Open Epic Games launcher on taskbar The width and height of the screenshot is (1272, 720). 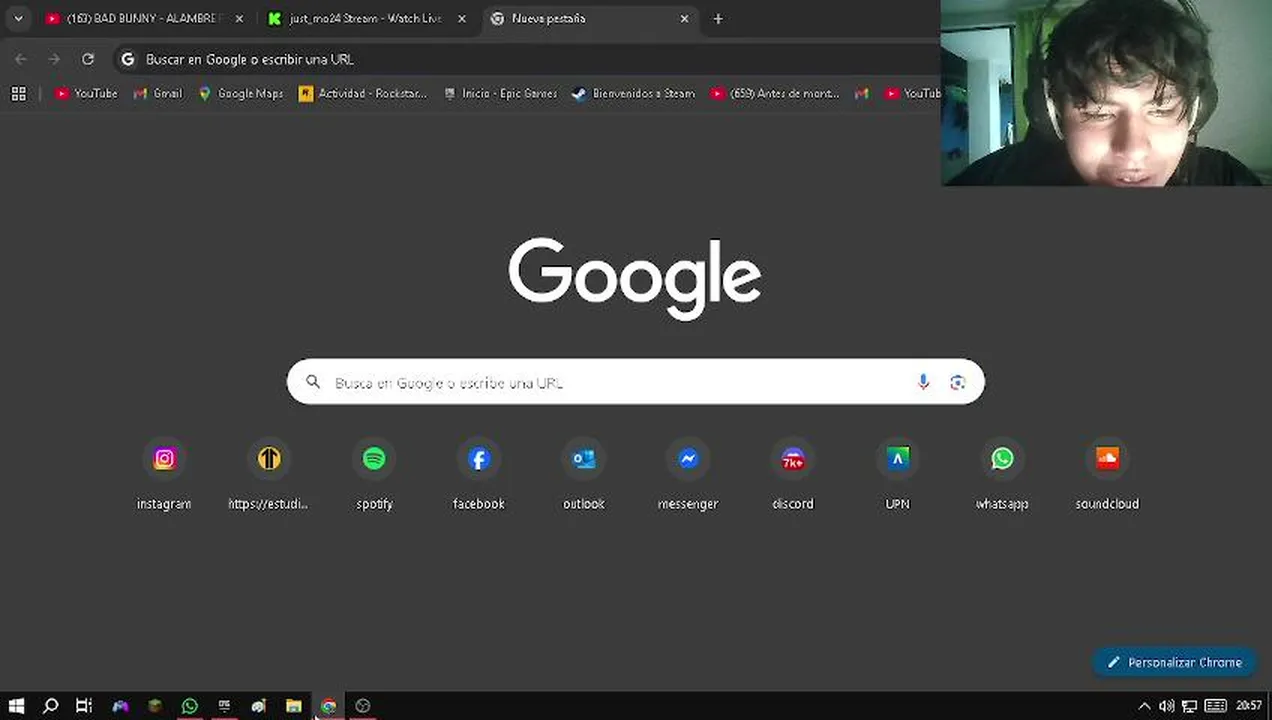pos(224,706)
